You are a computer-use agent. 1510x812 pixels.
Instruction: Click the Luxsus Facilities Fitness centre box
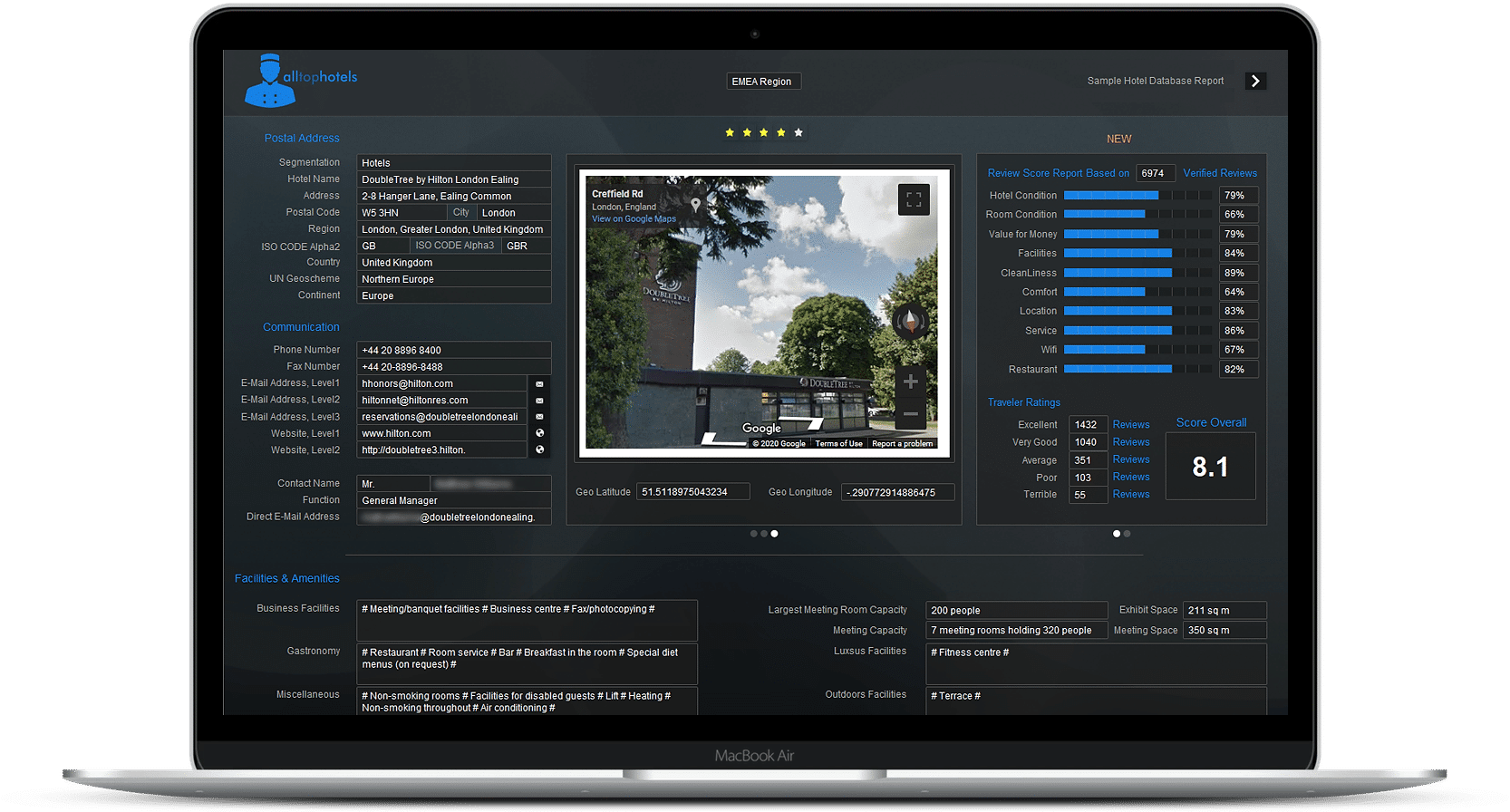[x=1096, y=664]
